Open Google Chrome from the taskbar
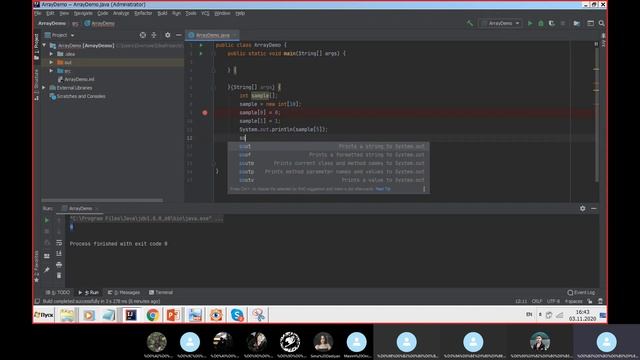 pyautogui.click(x=153, y=315)
